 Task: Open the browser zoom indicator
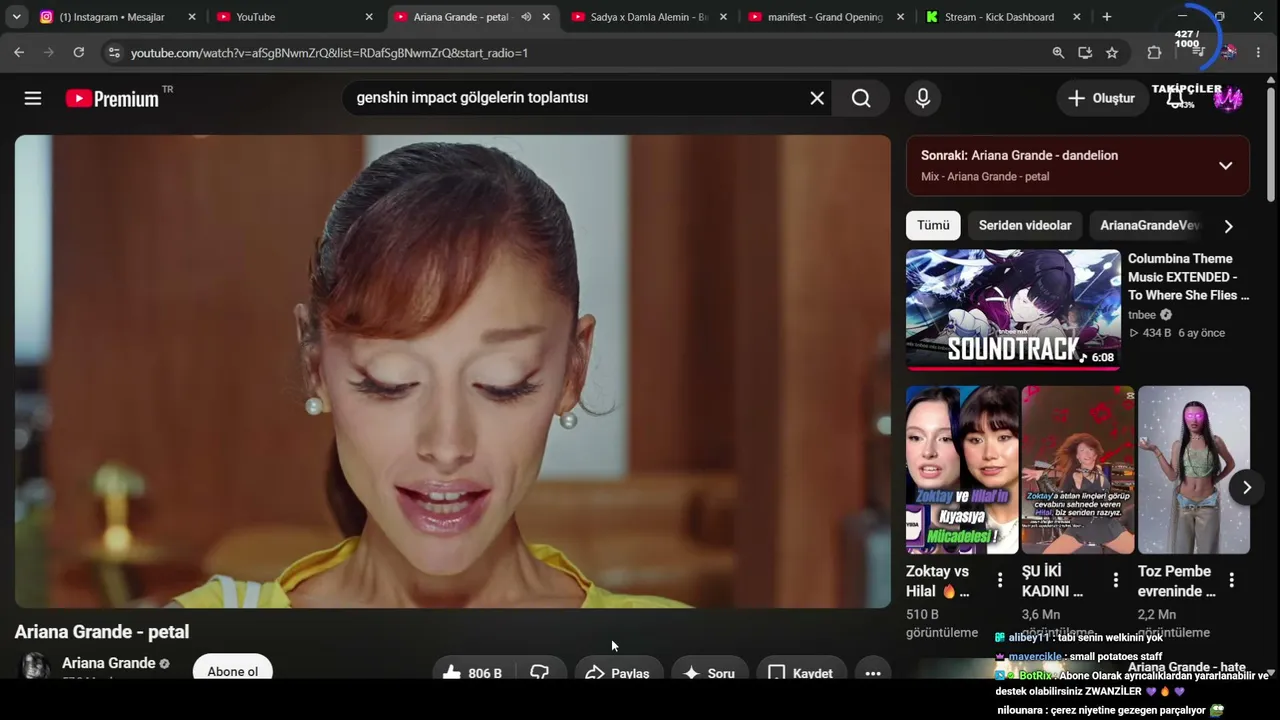[x=1058, y=52]
